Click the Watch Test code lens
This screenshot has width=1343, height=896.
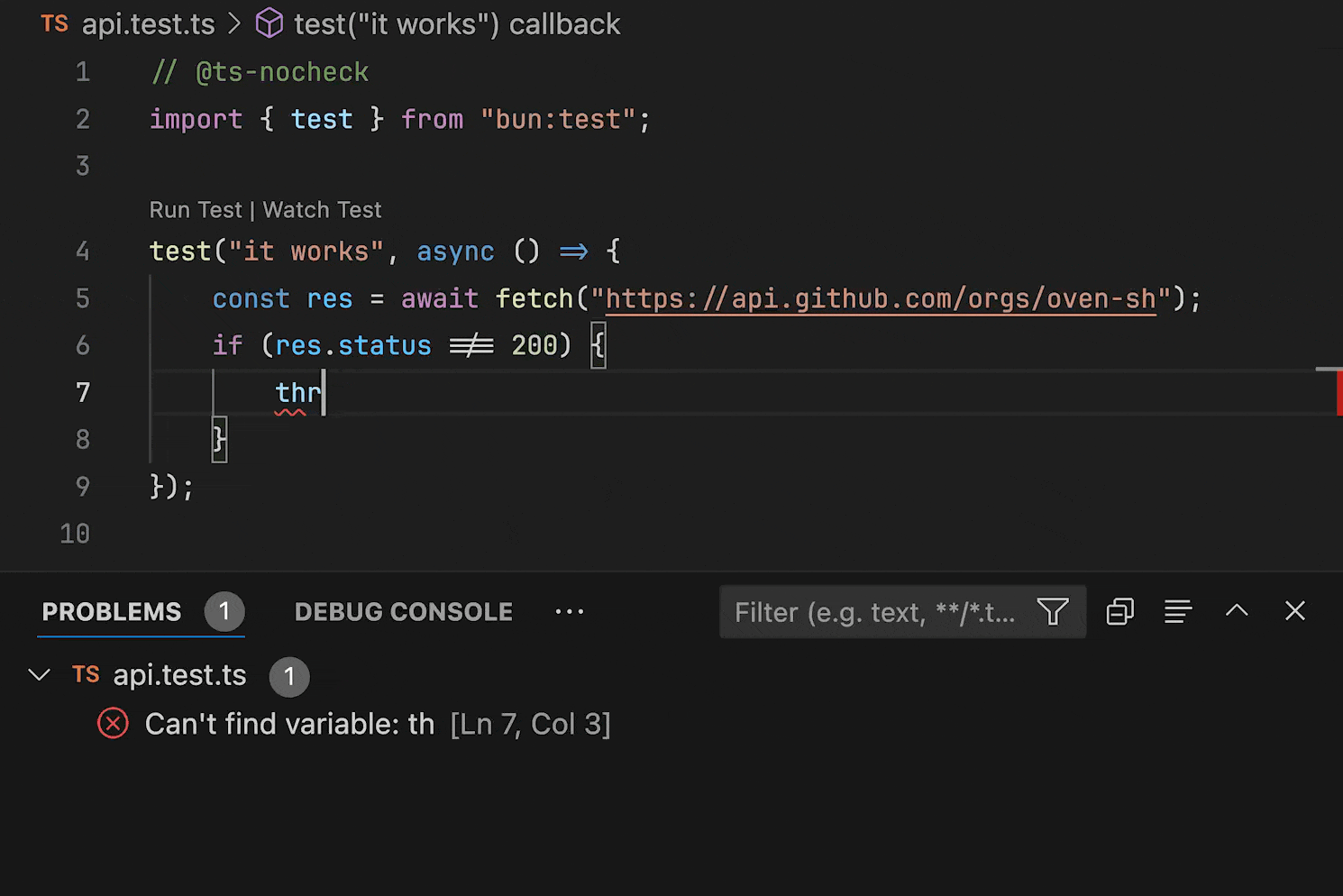click(322, 210)
